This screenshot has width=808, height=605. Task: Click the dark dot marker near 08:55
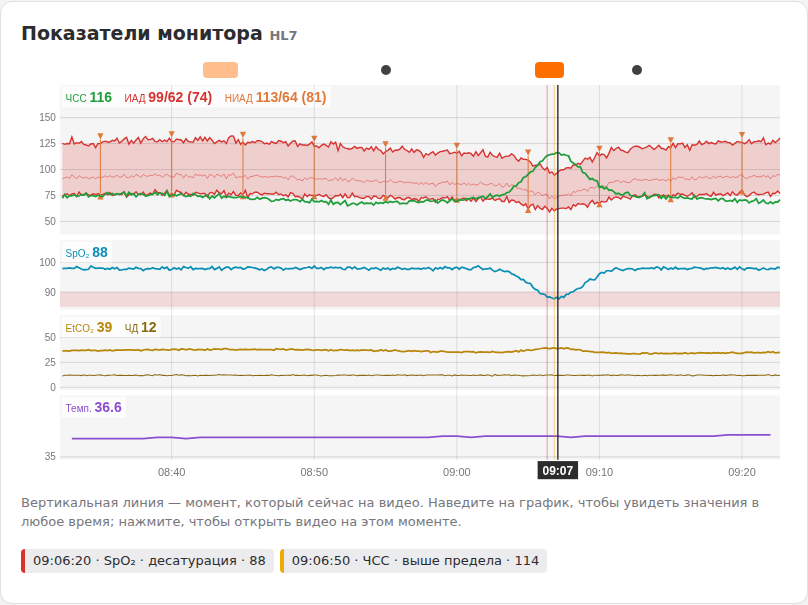click(x=386, y=70)
